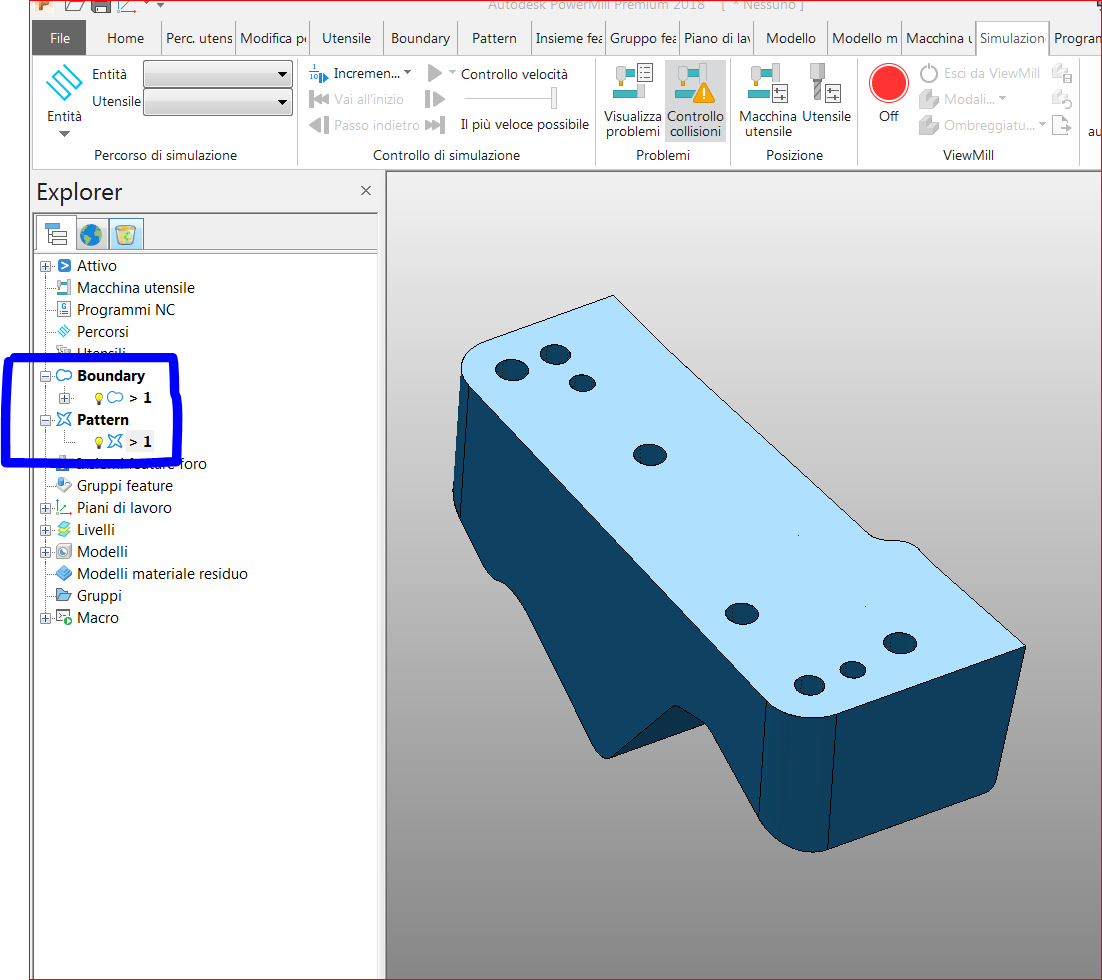This screenshot has width=1102, height=980.
Task: Toggle the Boundary lightbulb visibility
Action: tap(97, 397)
